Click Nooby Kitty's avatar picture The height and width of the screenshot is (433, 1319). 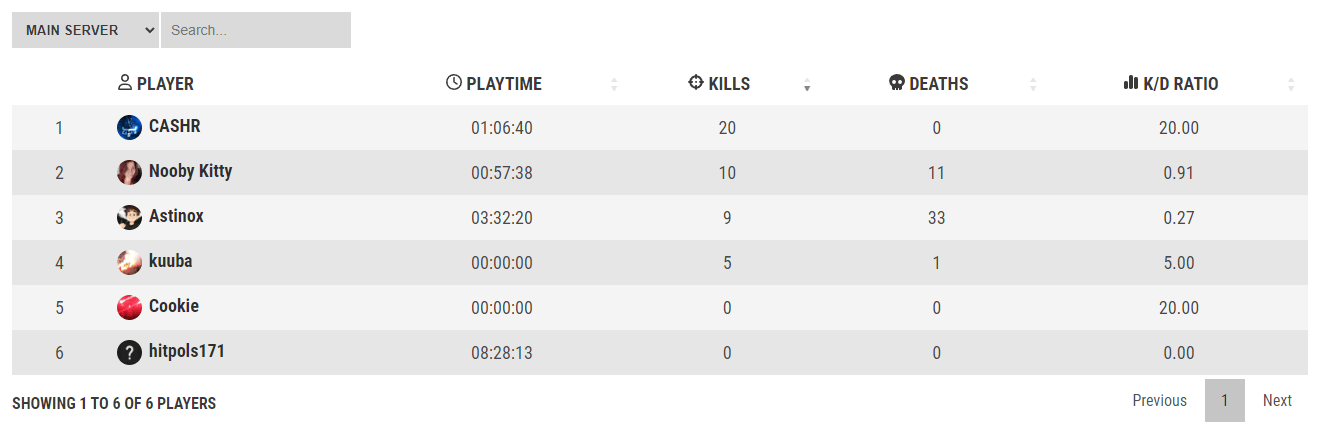tap(129, 172)
